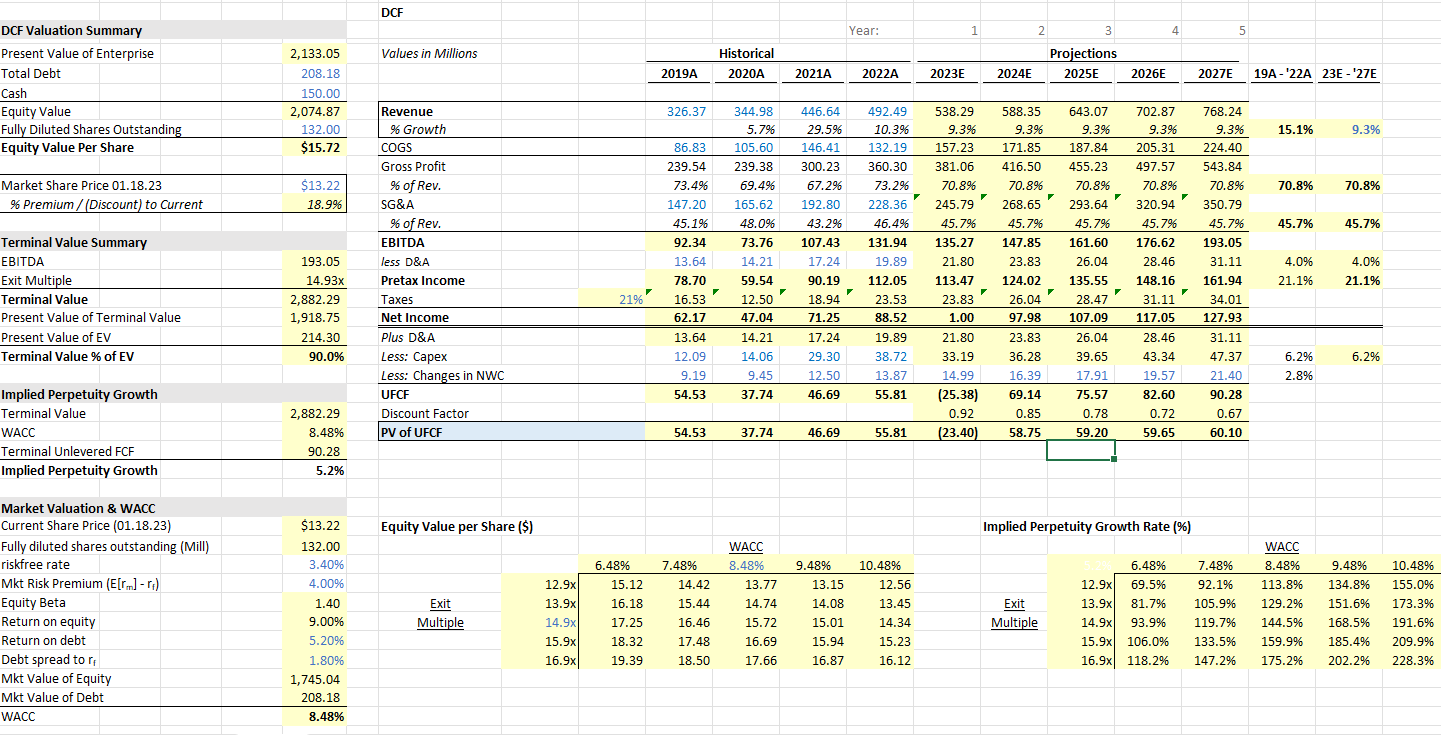Select the DCF Valuation Summary heading
This screenshot has height=735, width=1441.
coord(72,31)
